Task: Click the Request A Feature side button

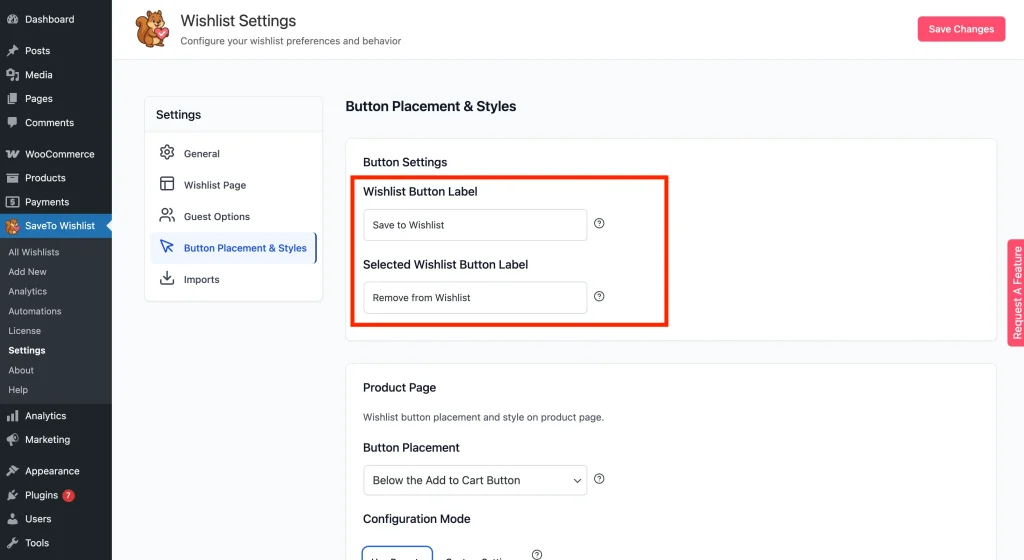Action: [x=1016, y=293]
